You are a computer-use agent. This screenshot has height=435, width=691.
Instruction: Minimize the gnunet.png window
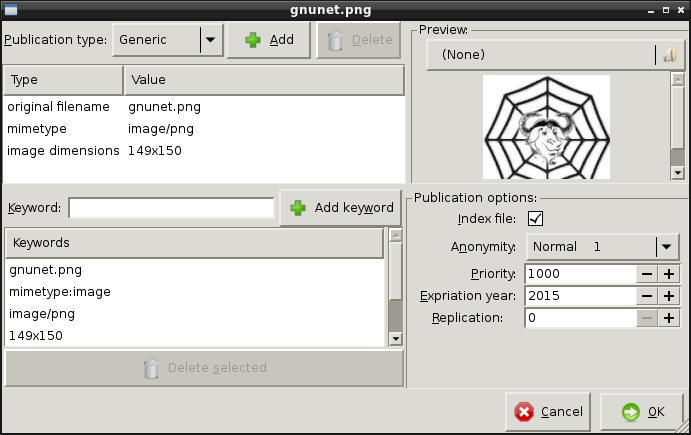[651, 10]
